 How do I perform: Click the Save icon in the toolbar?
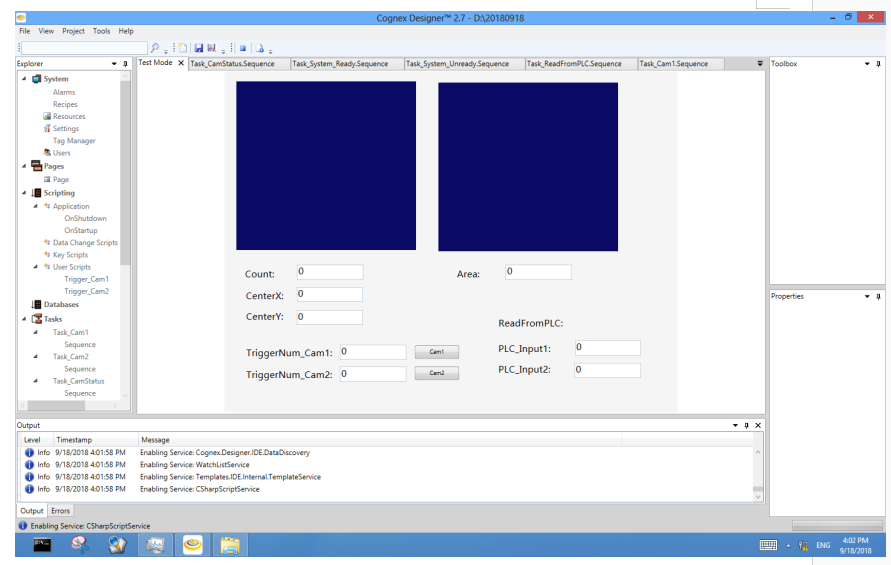[199, 47]
